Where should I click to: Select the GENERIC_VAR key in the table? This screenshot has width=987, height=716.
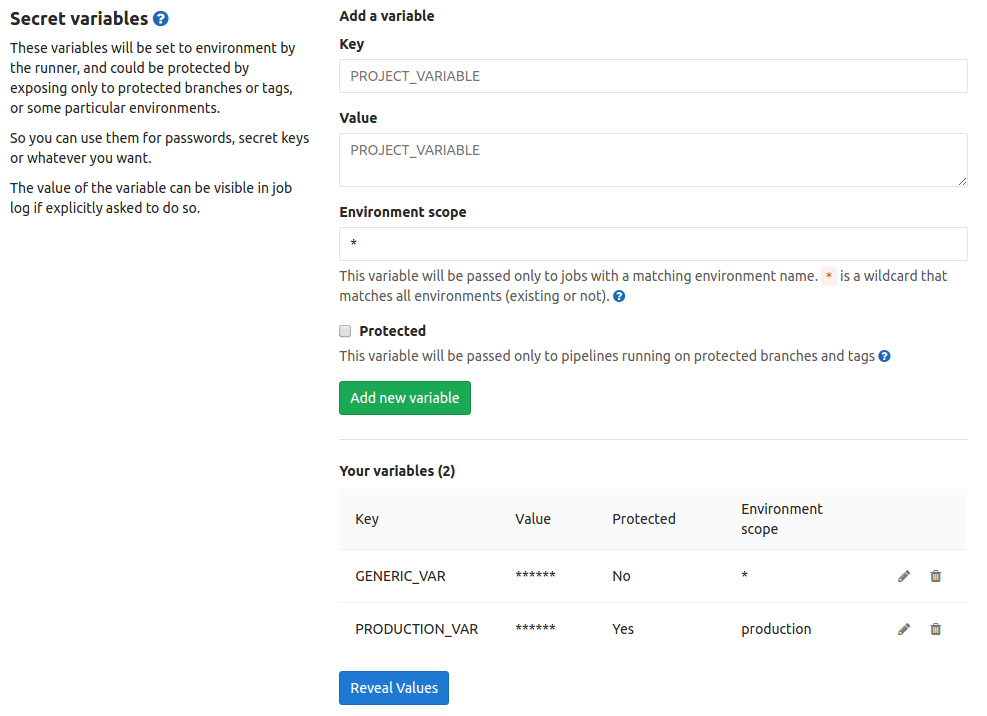click(x=400, y=576)
